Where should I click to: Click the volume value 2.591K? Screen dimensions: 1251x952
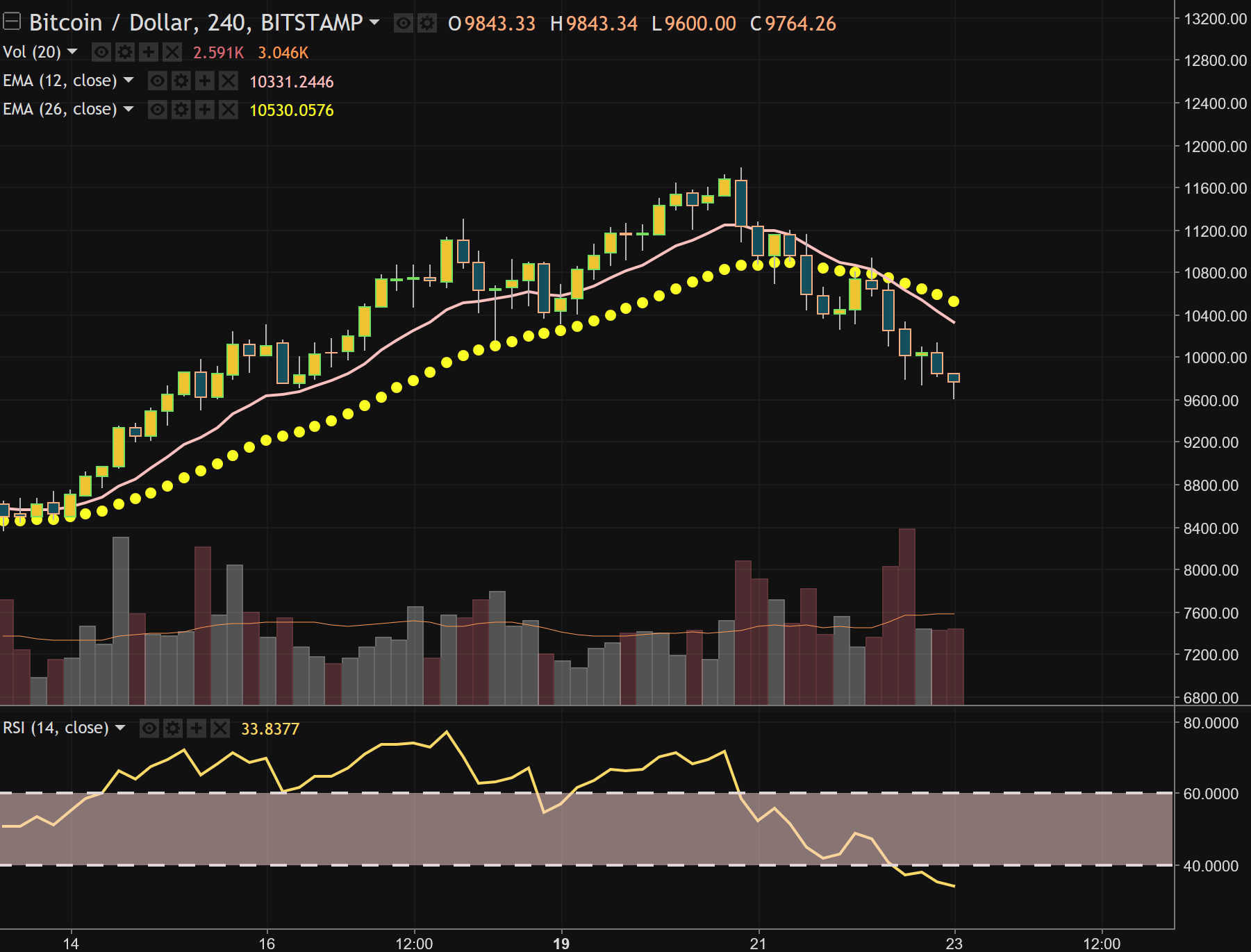click(x=219, y=53)
